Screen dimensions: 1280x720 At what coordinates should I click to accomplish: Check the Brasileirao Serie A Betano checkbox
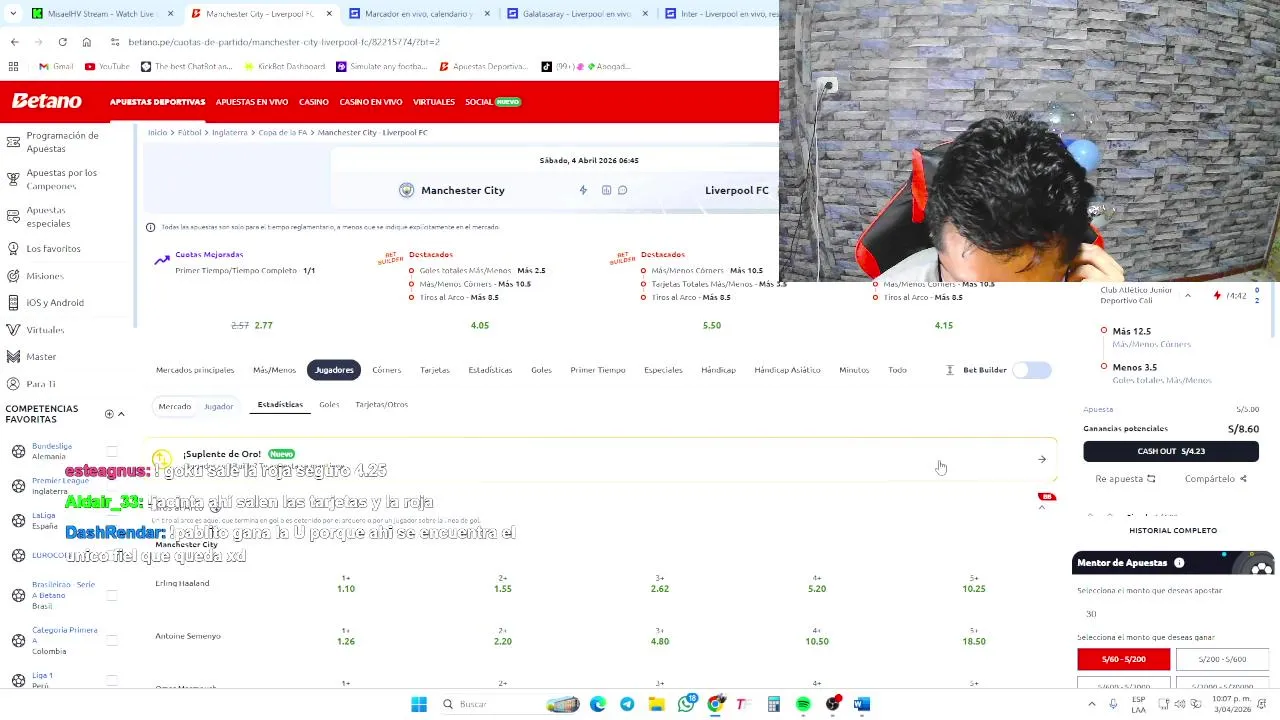pos(112,595)
